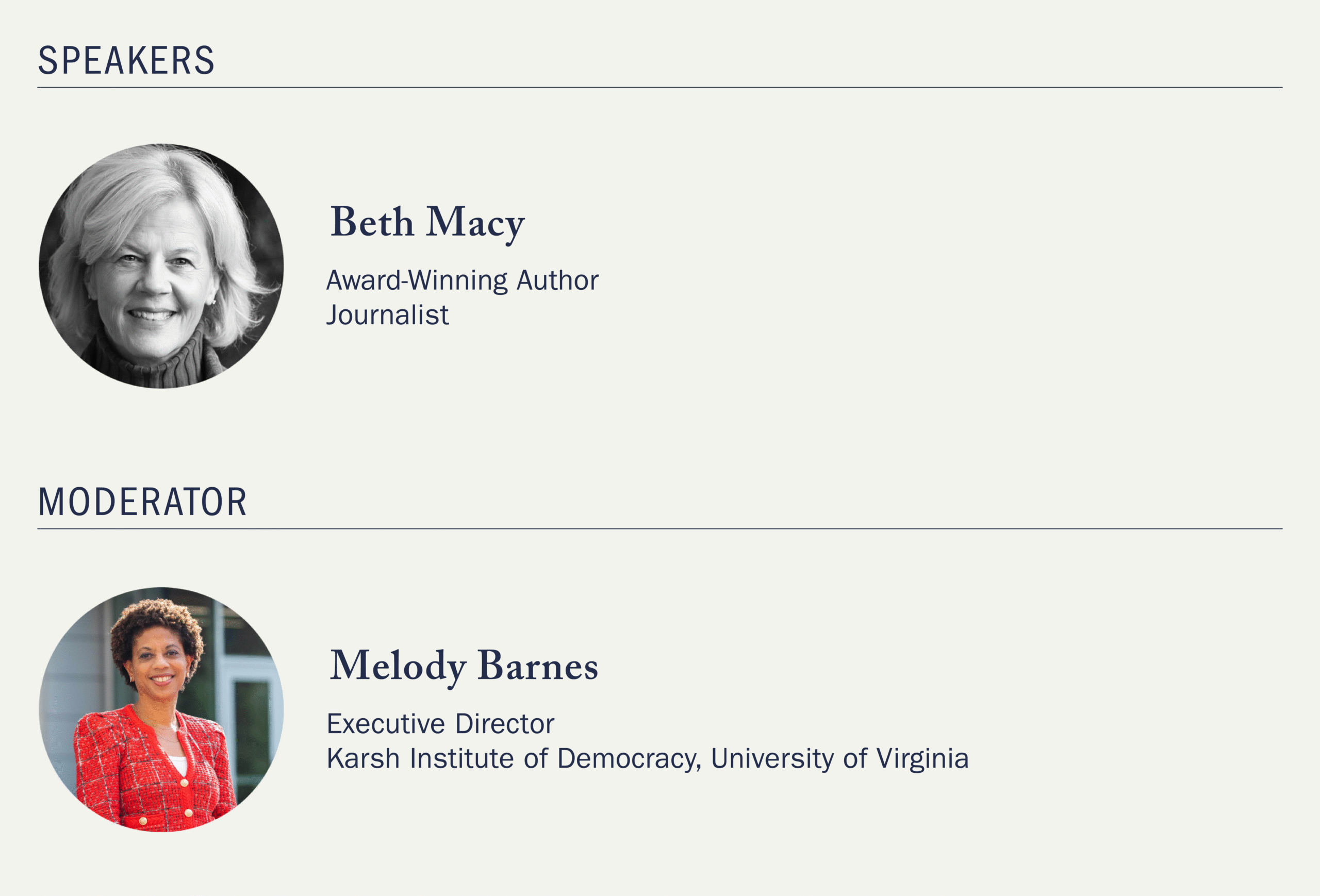
Task: Click the divider line under SPEAKERS
Action: point(659,88)
